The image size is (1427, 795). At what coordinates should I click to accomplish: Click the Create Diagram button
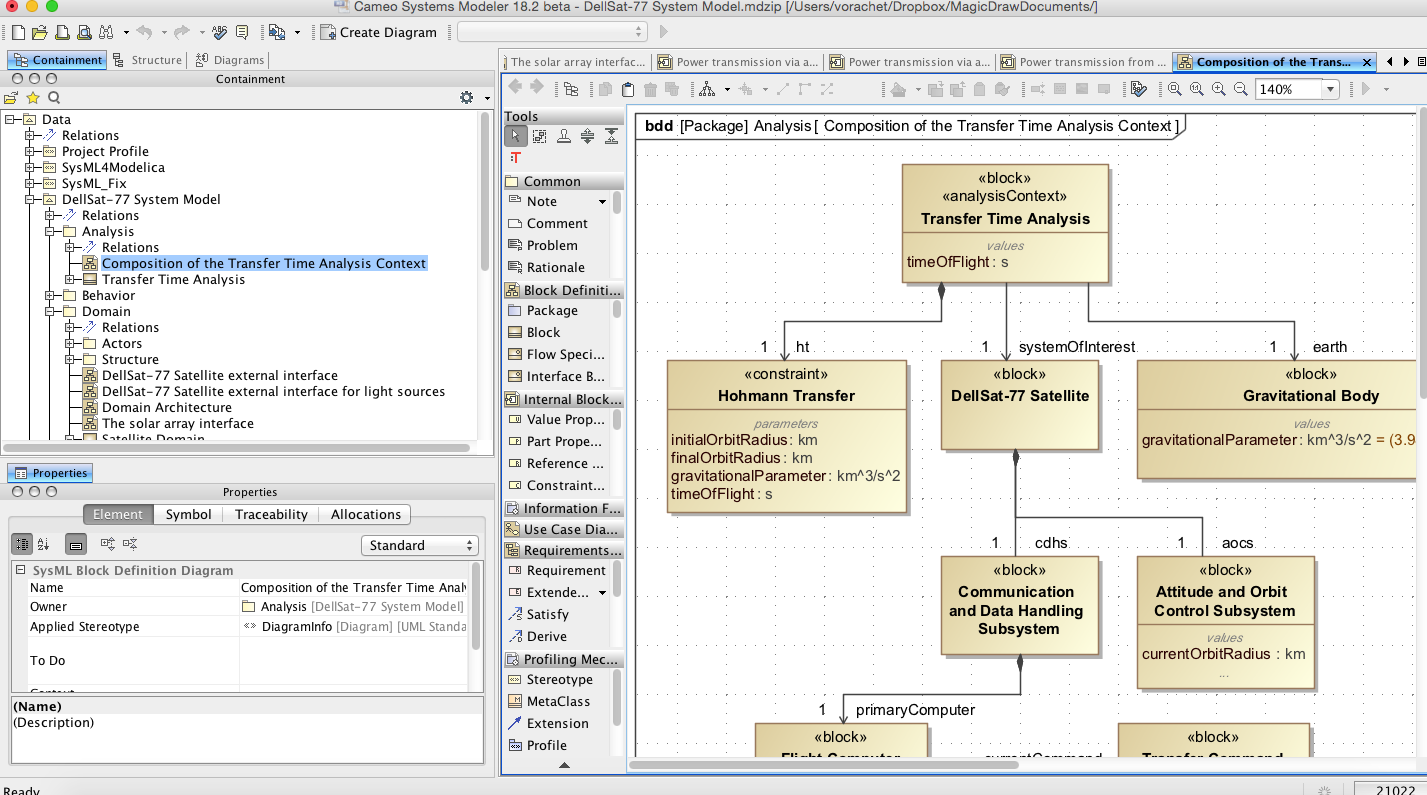click(378, 32)
